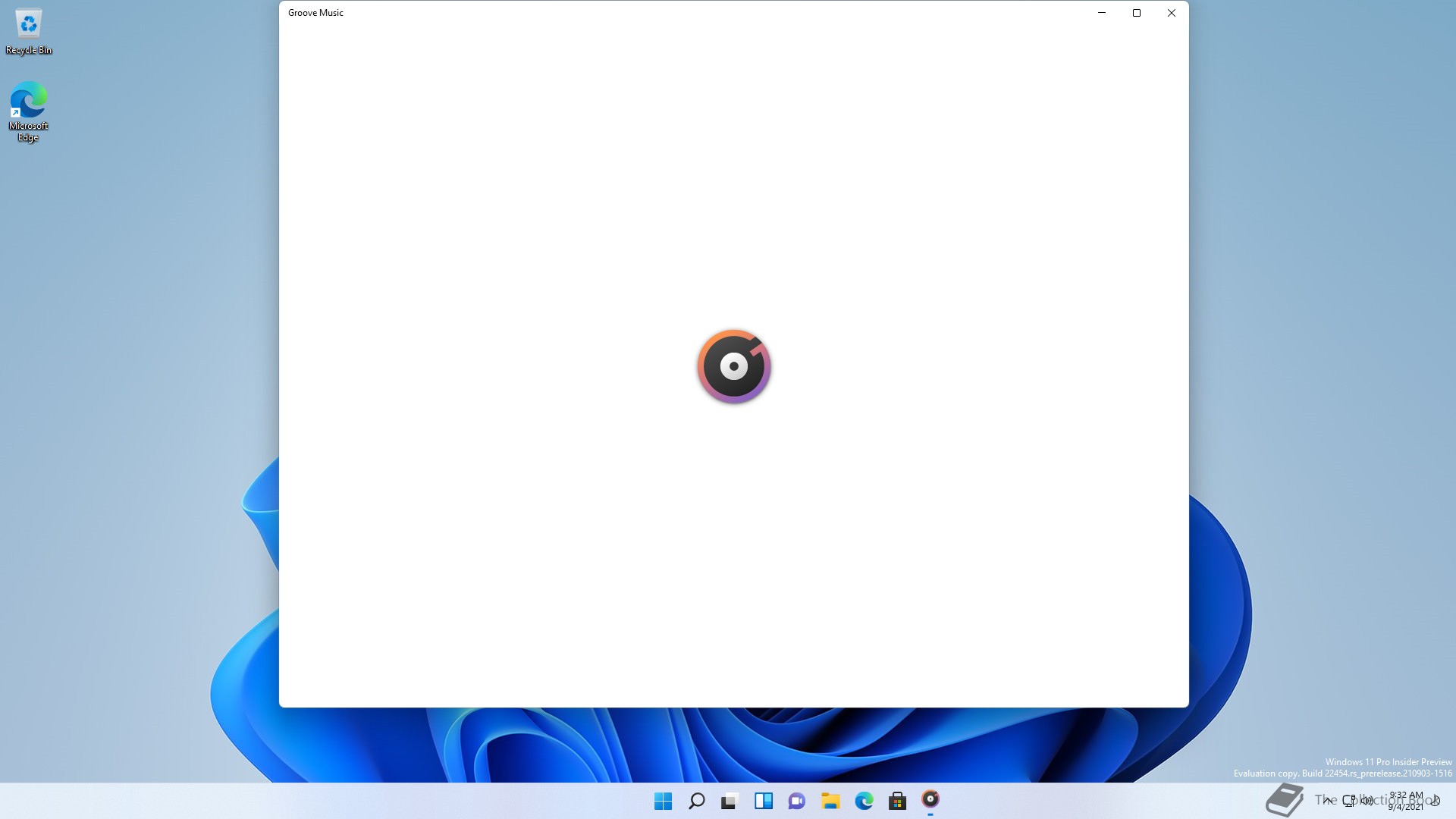This screenshot has height=819, width=1456.
Task: Expand the hidden system tray icons chevron
Action: click(1327, 800)
